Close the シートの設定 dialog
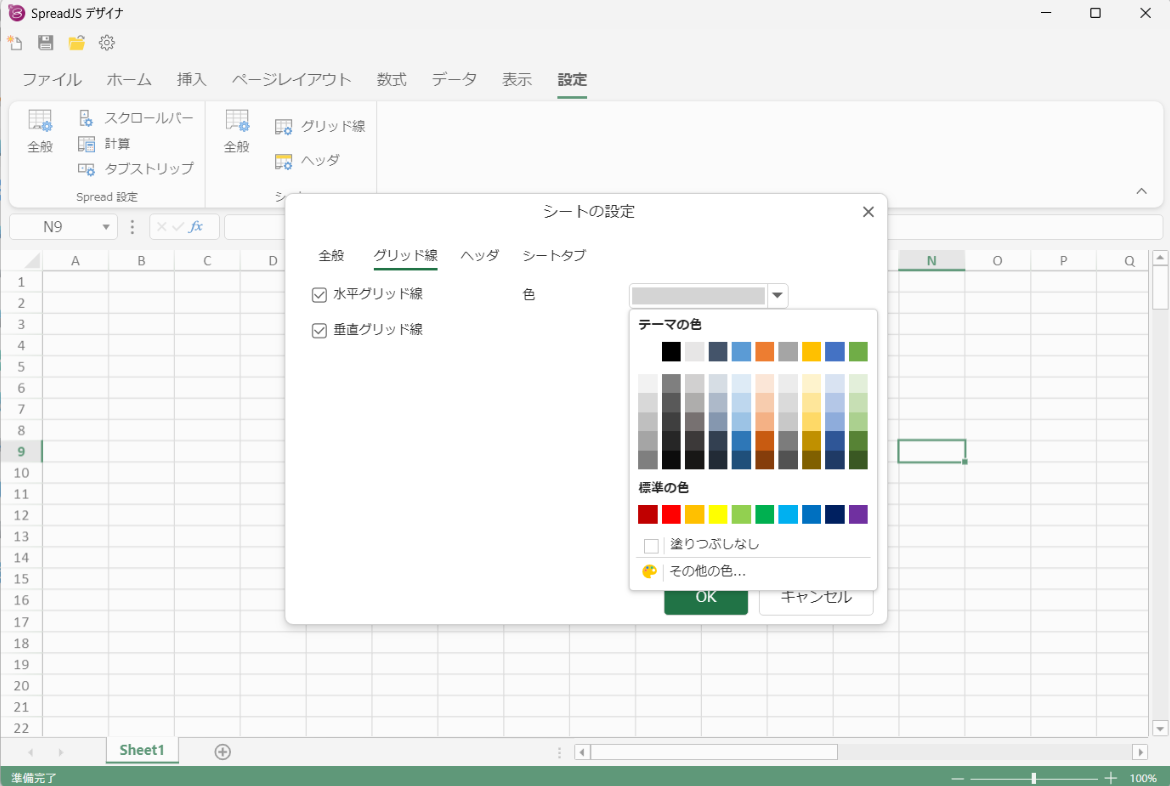The image size is (1170, 786). tap(868, 212)
